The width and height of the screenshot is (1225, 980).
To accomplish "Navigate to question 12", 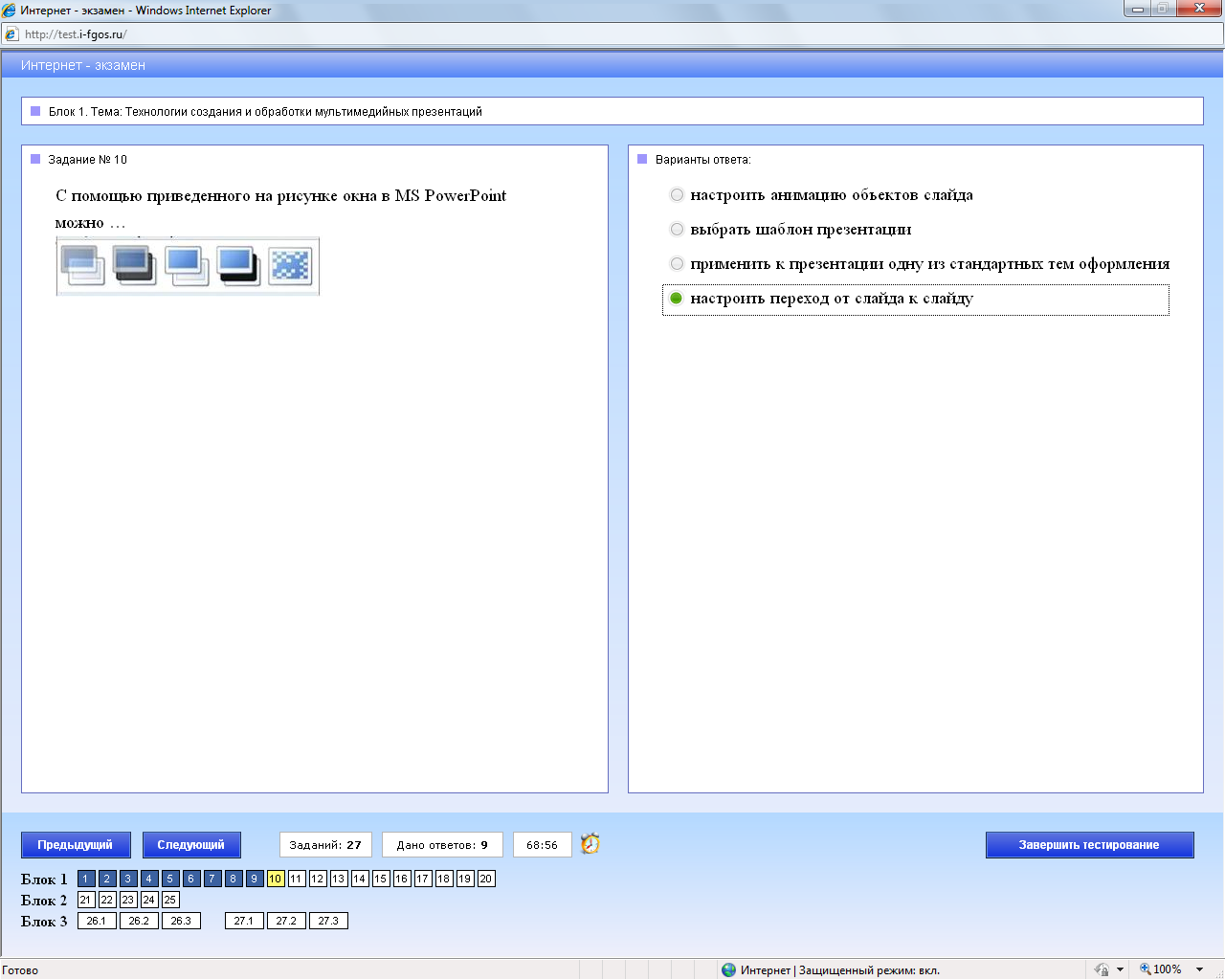I will pyautogui.click(x=318, y=879).
